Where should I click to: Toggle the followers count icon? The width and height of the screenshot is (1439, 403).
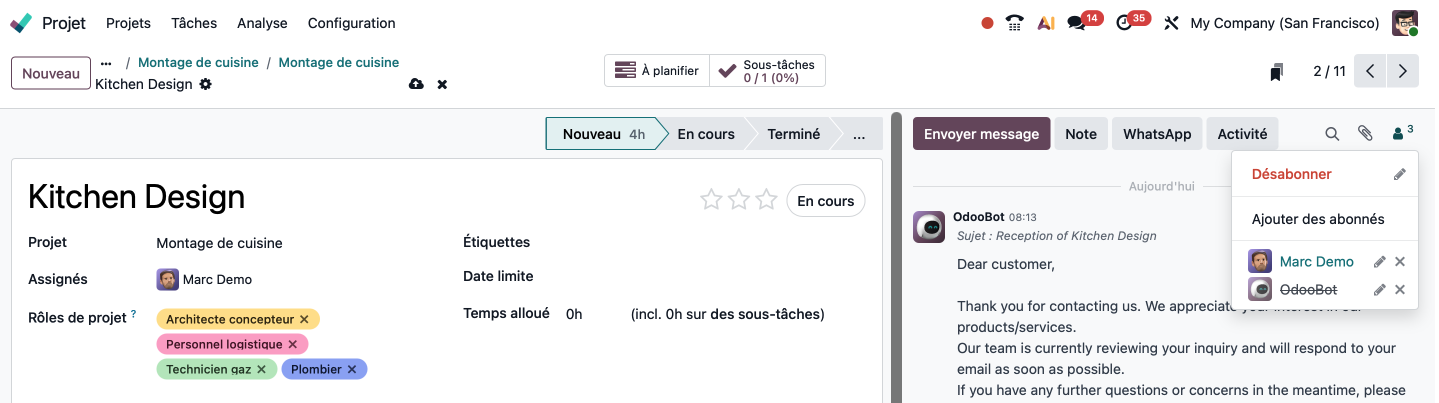pyautogui.click(x=1402, y=133)
